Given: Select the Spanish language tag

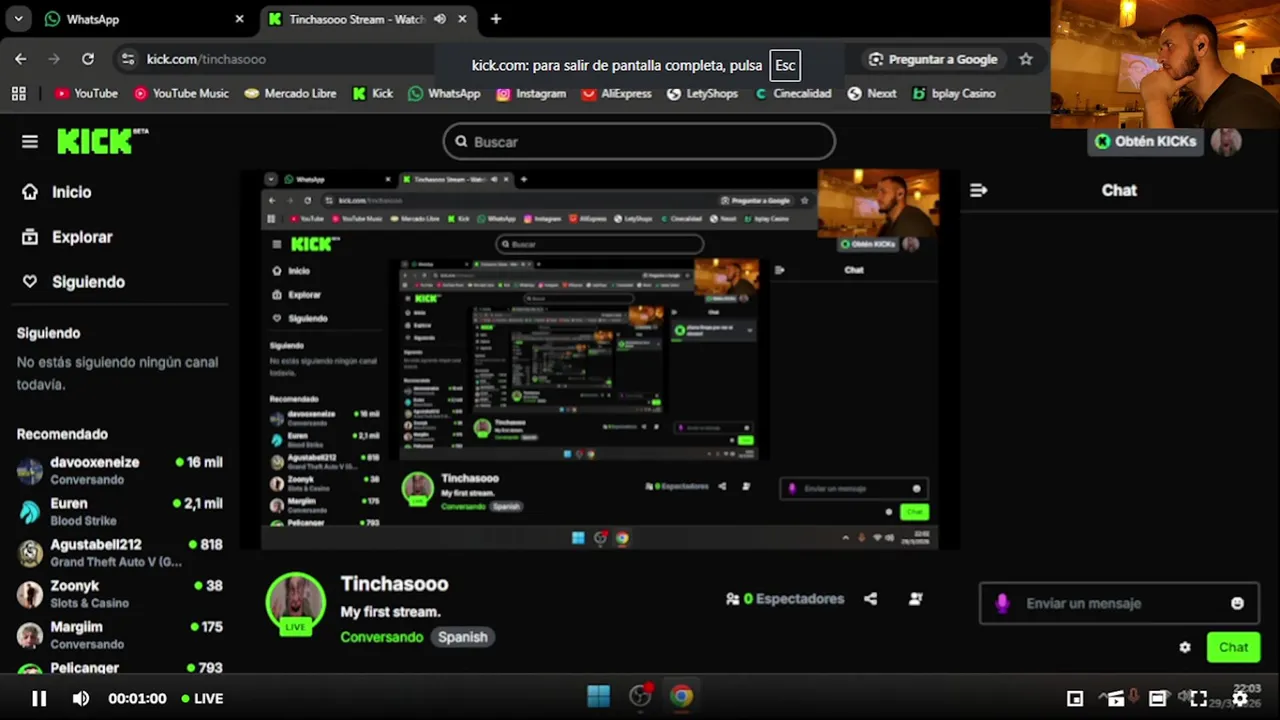Looking at the screenshot, I should 462,637.
